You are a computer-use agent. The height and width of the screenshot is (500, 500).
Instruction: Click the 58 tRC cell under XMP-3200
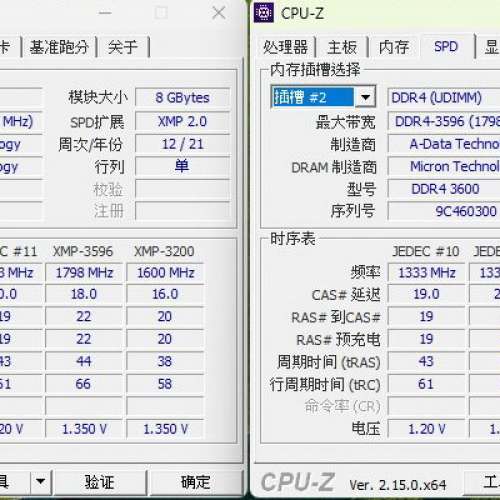[165, 384]
